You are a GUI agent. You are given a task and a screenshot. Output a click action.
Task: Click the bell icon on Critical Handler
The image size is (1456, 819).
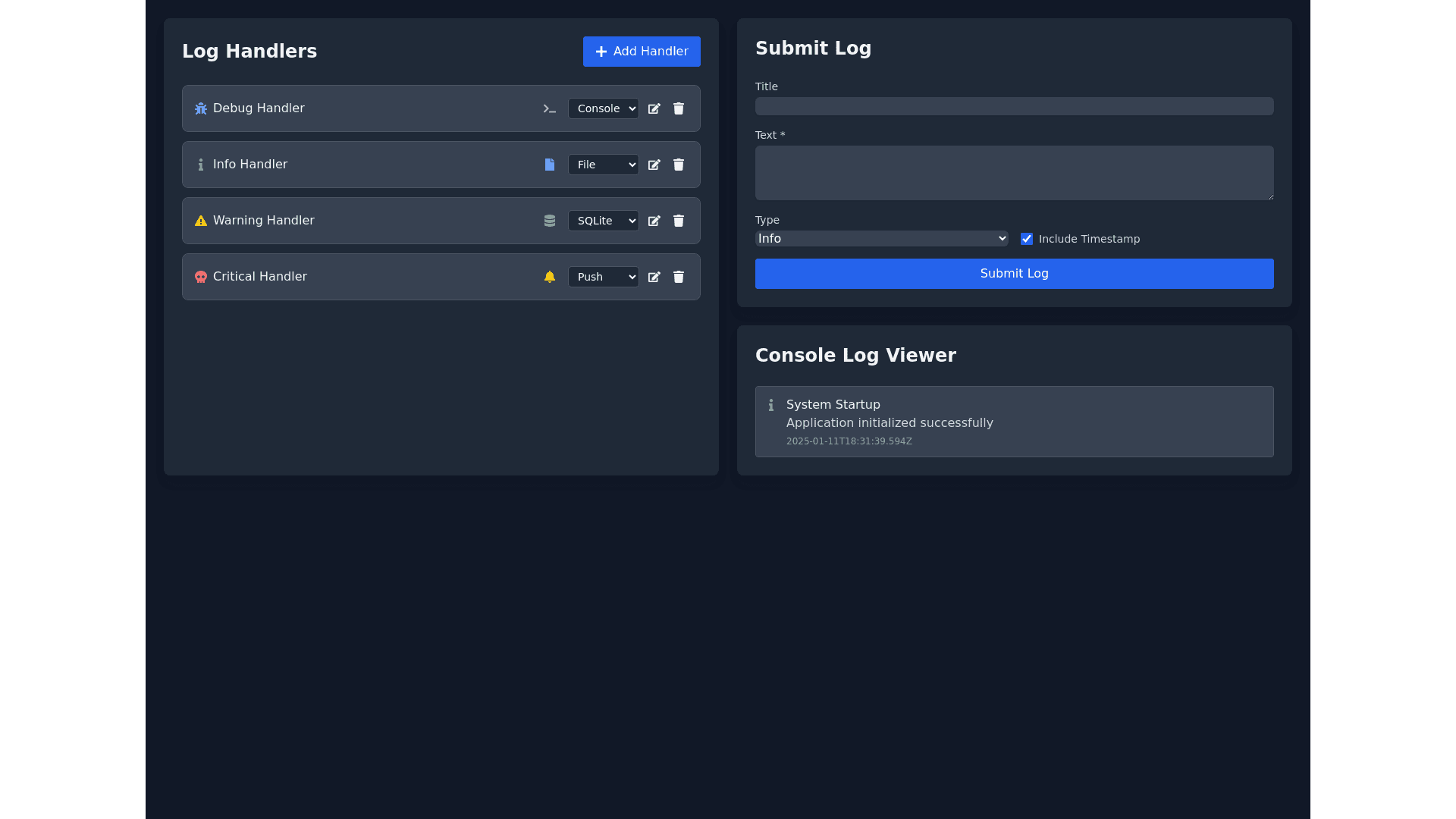tap(550, 277)
